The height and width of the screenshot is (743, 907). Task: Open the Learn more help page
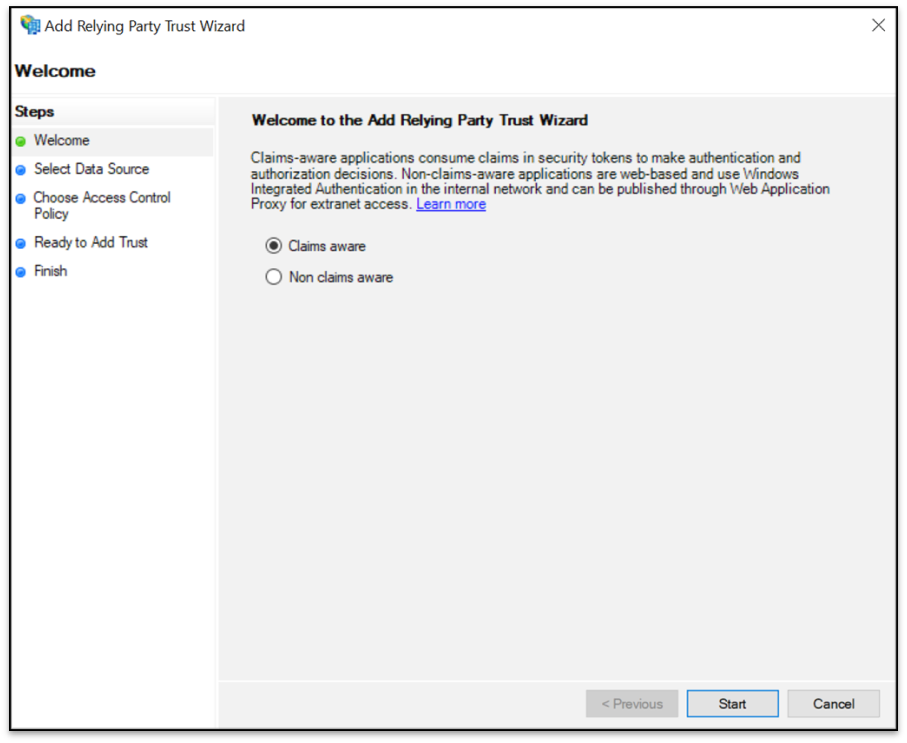click(450, 204)
